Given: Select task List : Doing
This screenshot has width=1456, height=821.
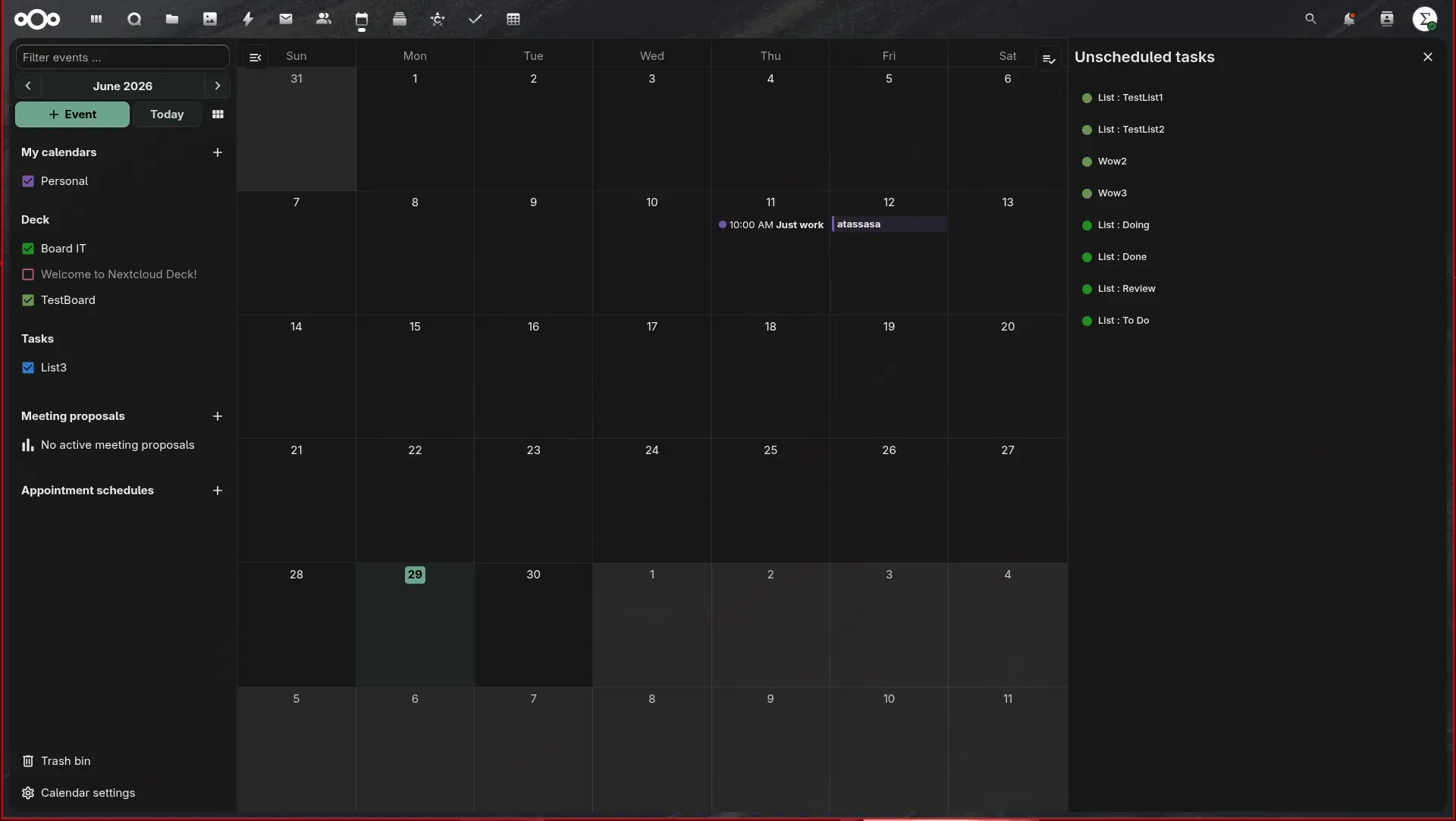Looking at the screenshot, I should pyautogui.click(x=1123, y=225).
